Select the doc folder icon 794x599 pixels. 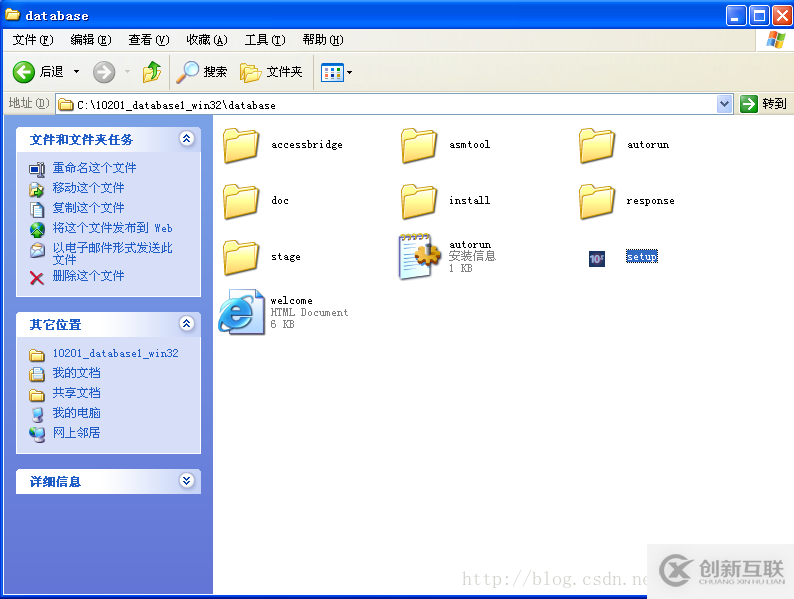coord(241,201)
